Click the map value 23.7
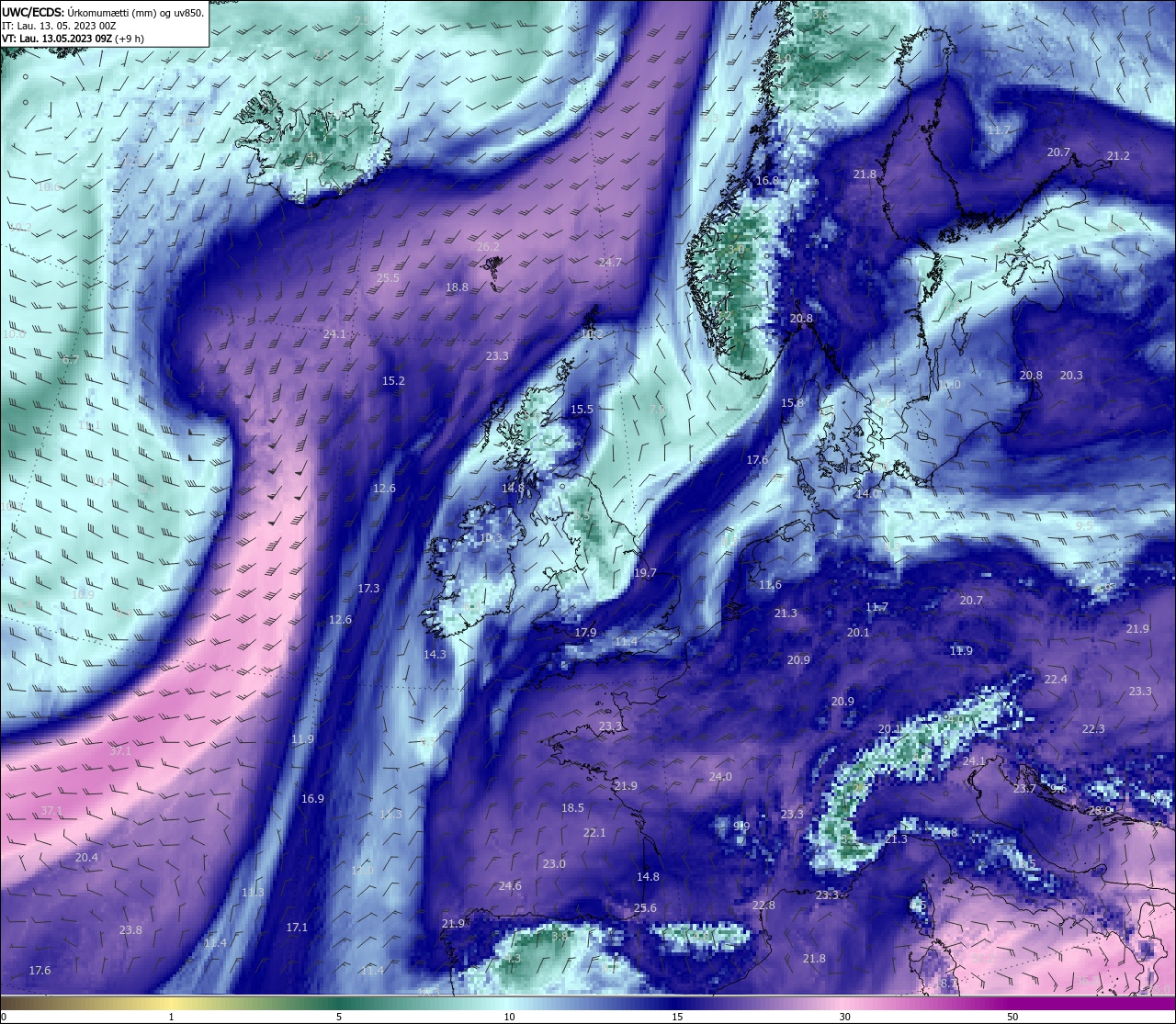 (x=1024, y=789)
